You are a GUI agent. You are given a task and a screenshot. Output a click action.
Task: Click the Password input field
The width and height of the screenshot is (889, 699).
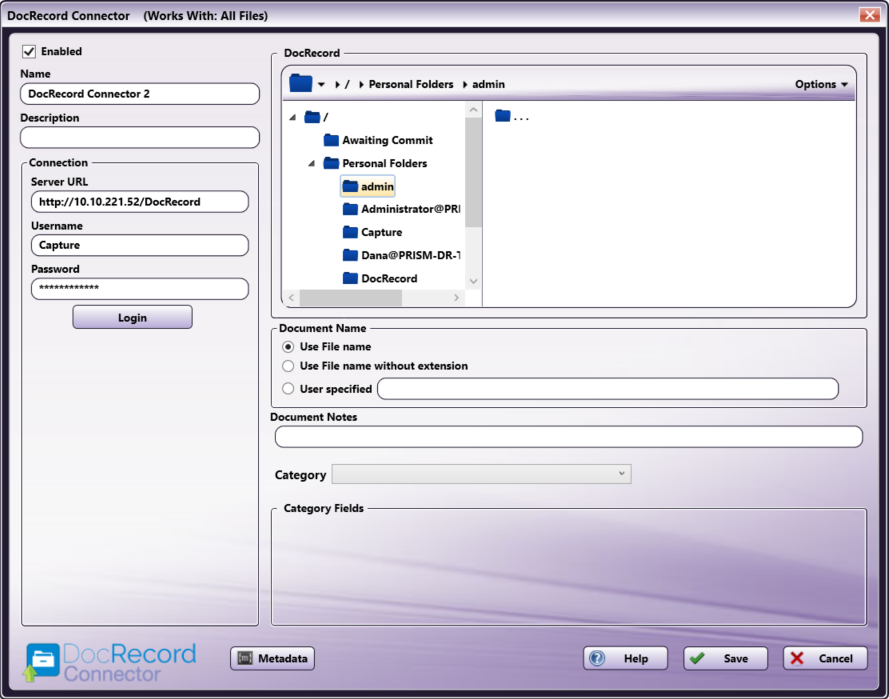tap(140, 289)
